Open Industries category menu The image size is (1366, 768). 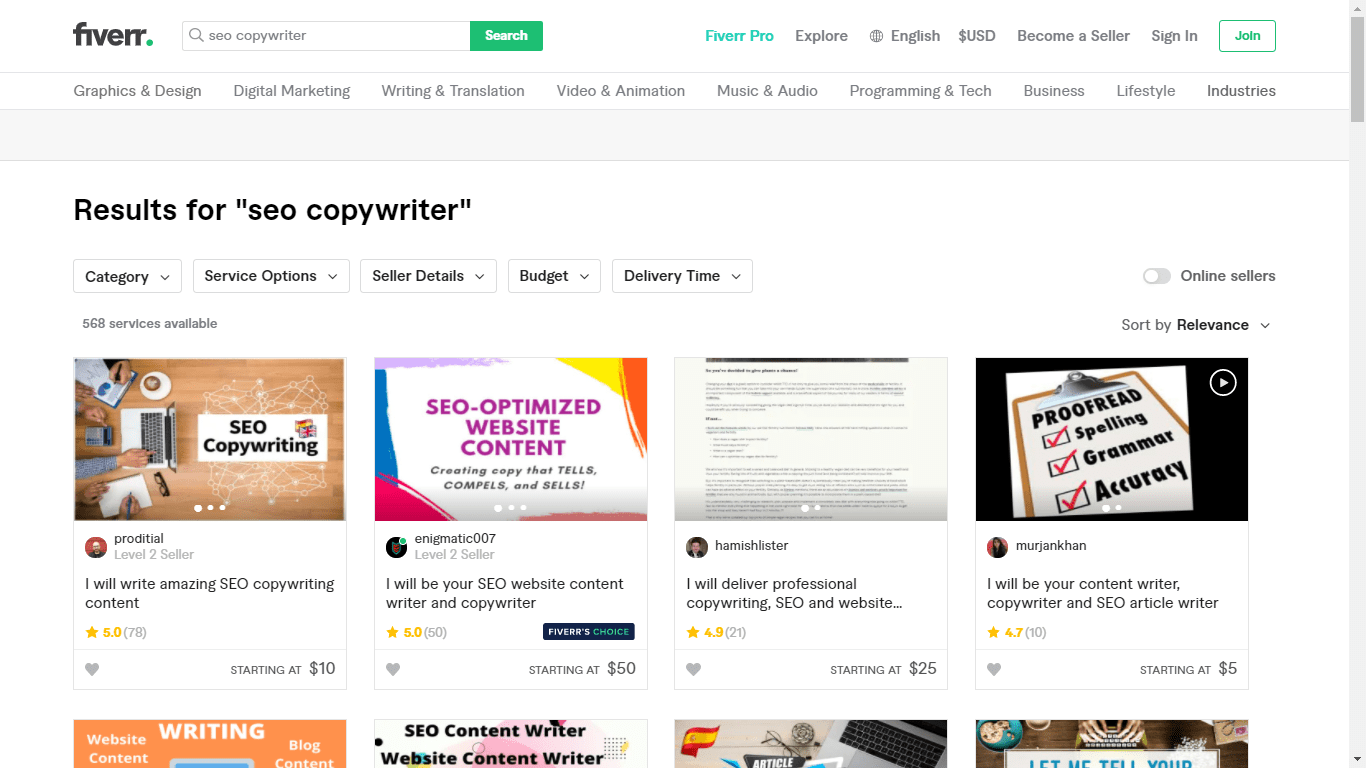[x=1241, y=91]
